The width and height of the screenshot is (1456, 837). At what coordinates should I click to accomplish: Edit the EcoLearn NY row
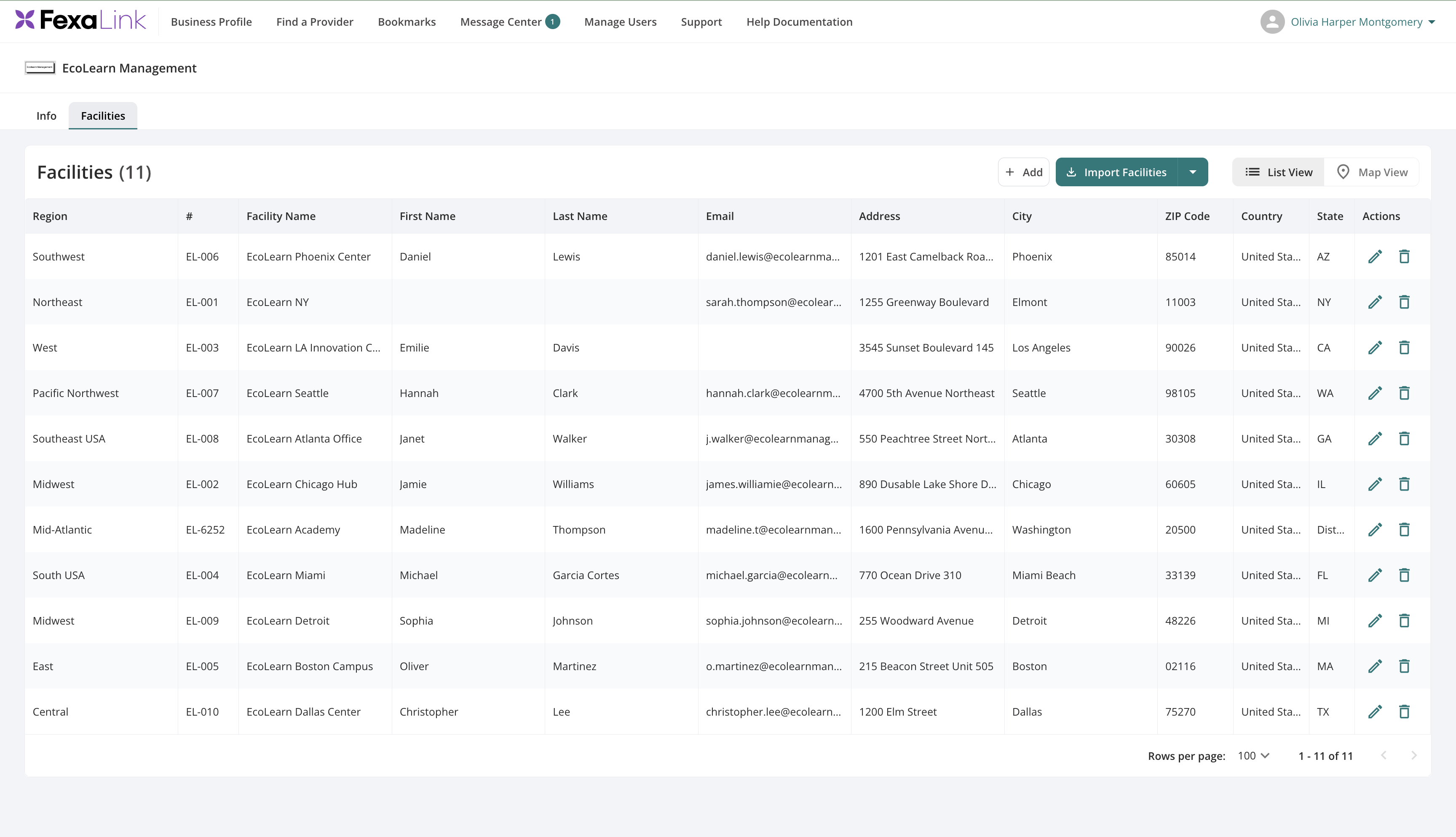[x=1374, y=302]
